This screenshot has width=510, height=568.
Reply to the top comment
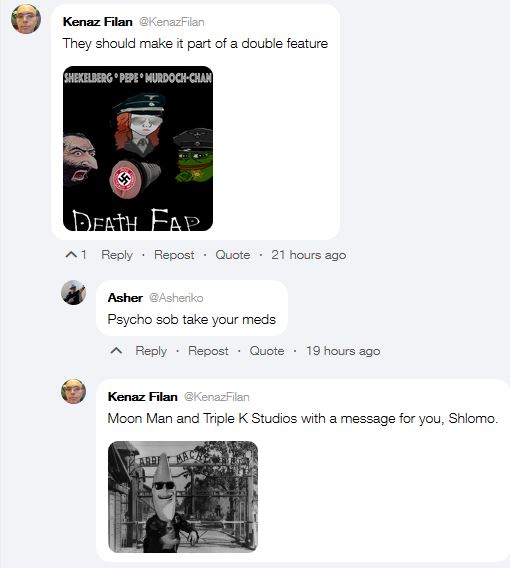click(x=117, y=255)
